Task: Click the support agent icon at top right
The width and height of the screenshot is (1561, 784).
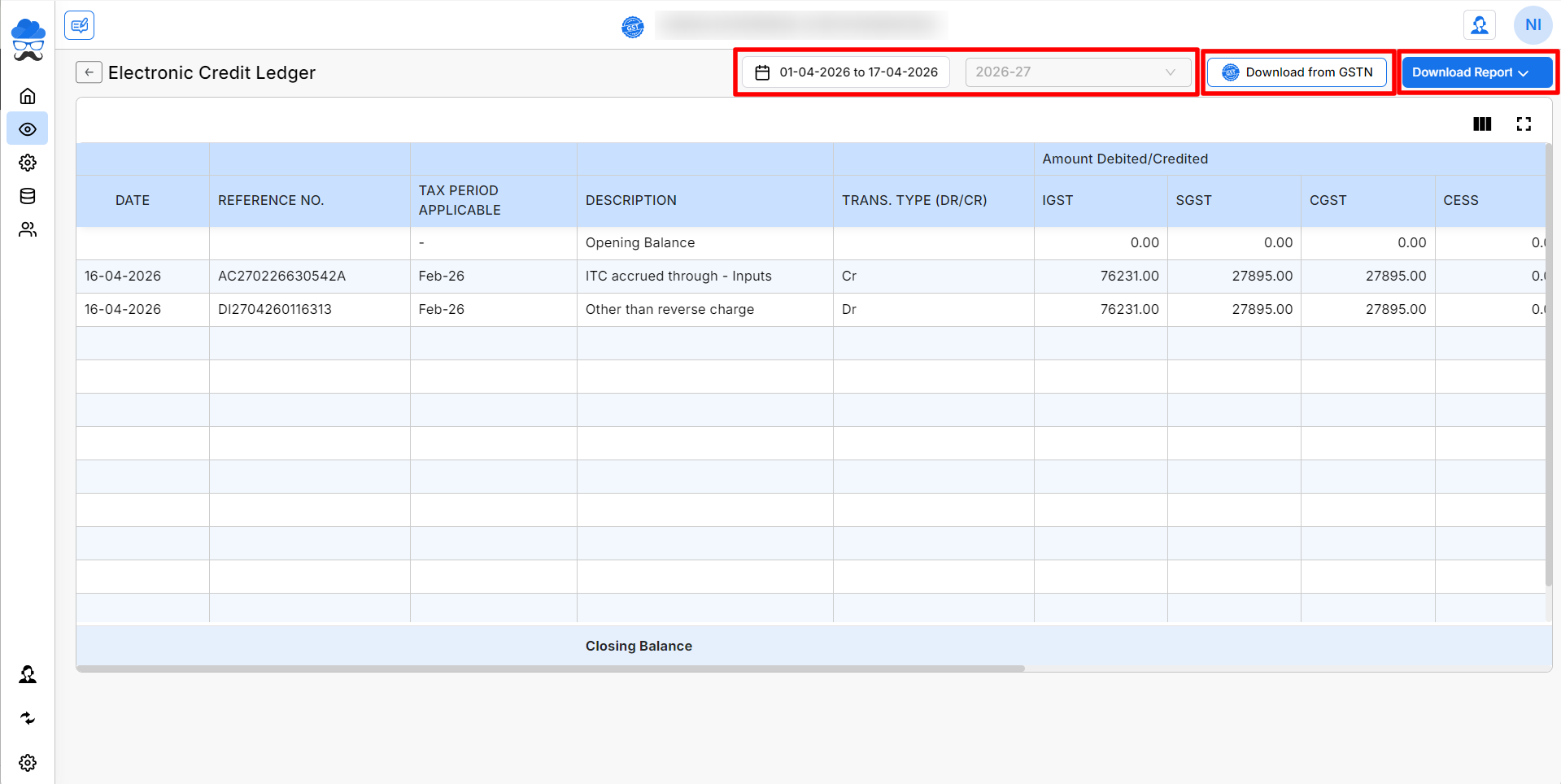Action: [x=1479, y=25]
